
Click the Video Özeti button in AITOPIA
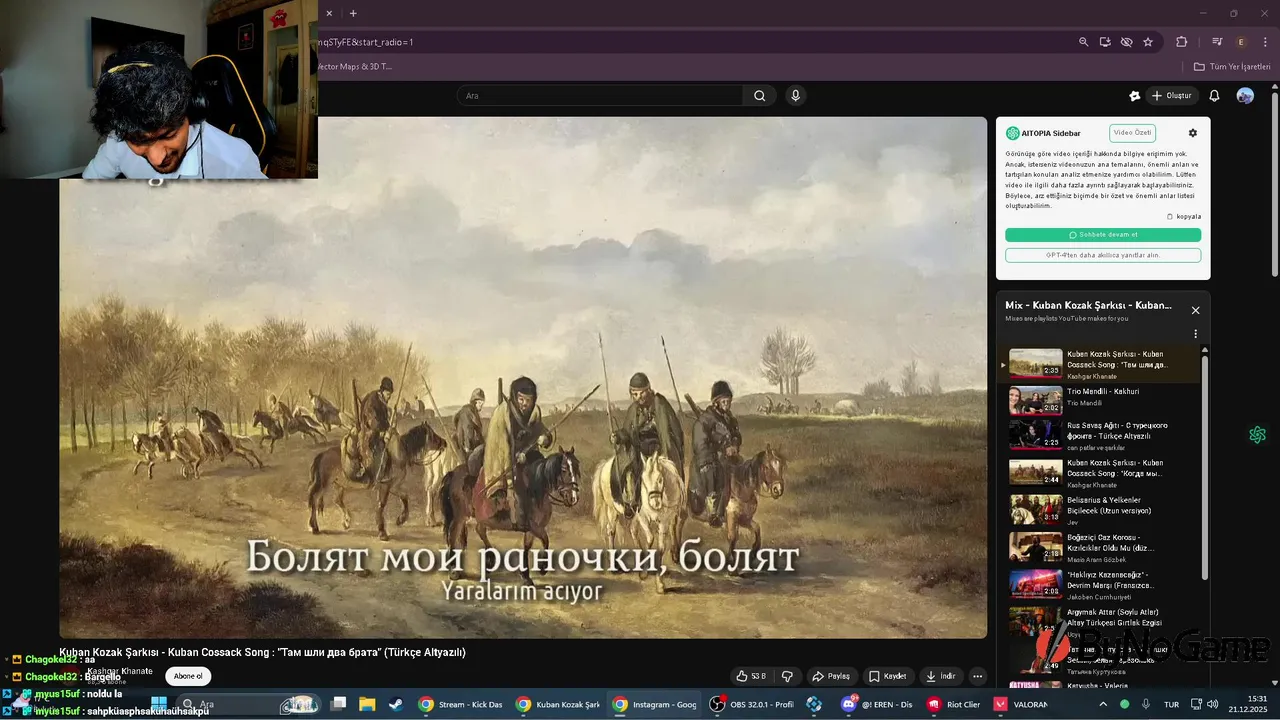pos(1132,133)
